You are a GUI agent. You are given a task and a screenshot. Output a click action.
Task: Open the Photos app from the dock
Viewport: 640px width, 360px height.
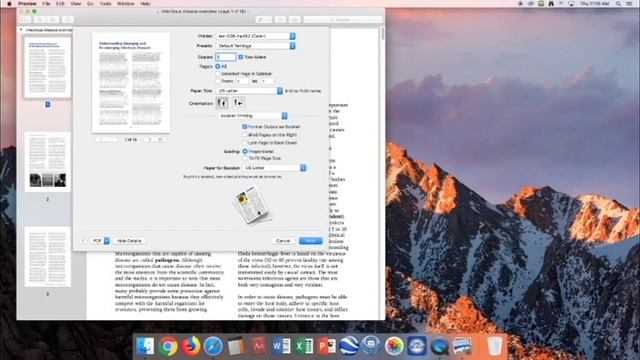394,346
